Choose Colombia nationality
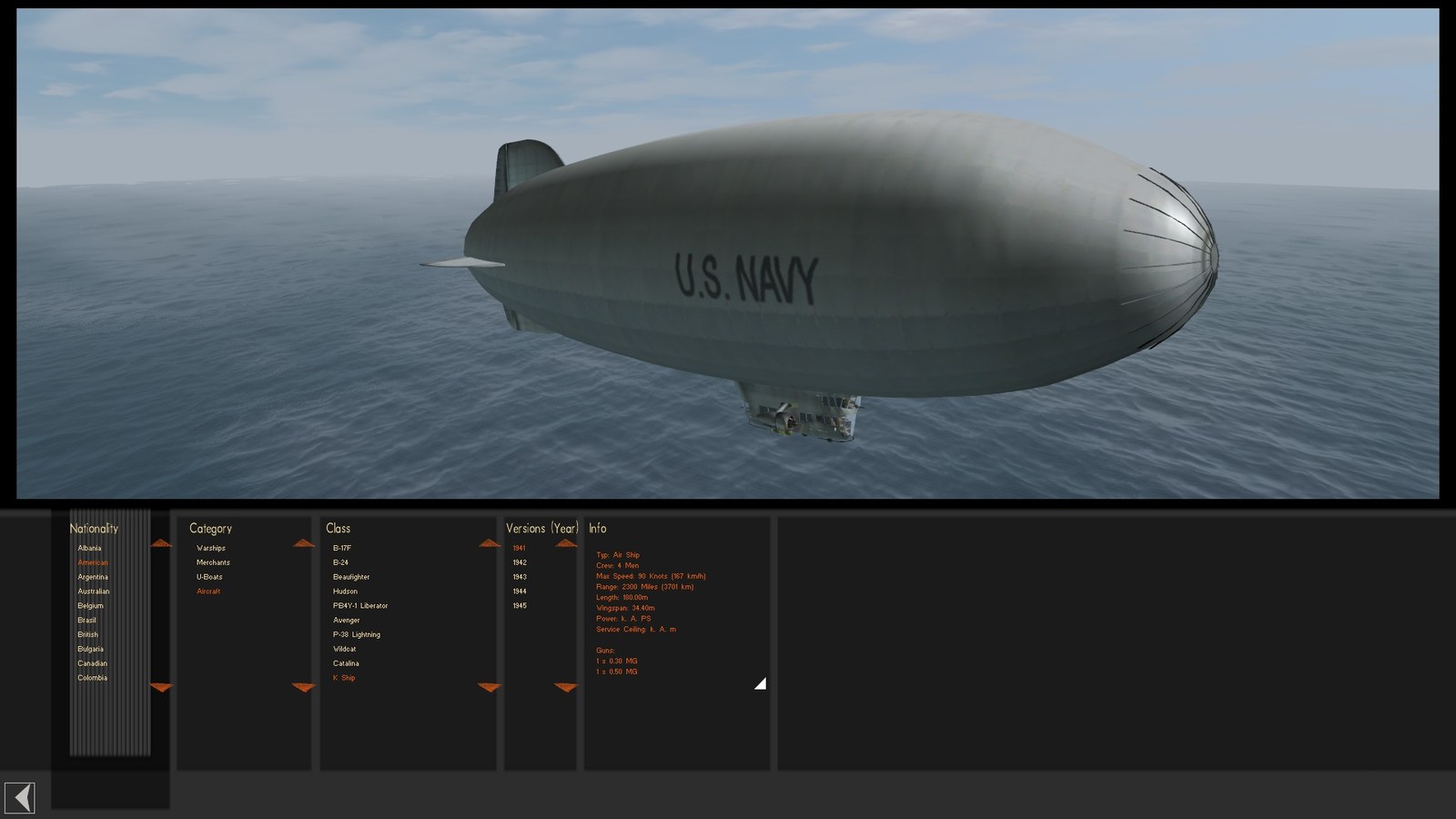Viewport: 1456px width, 819px height. coord(92,678)
